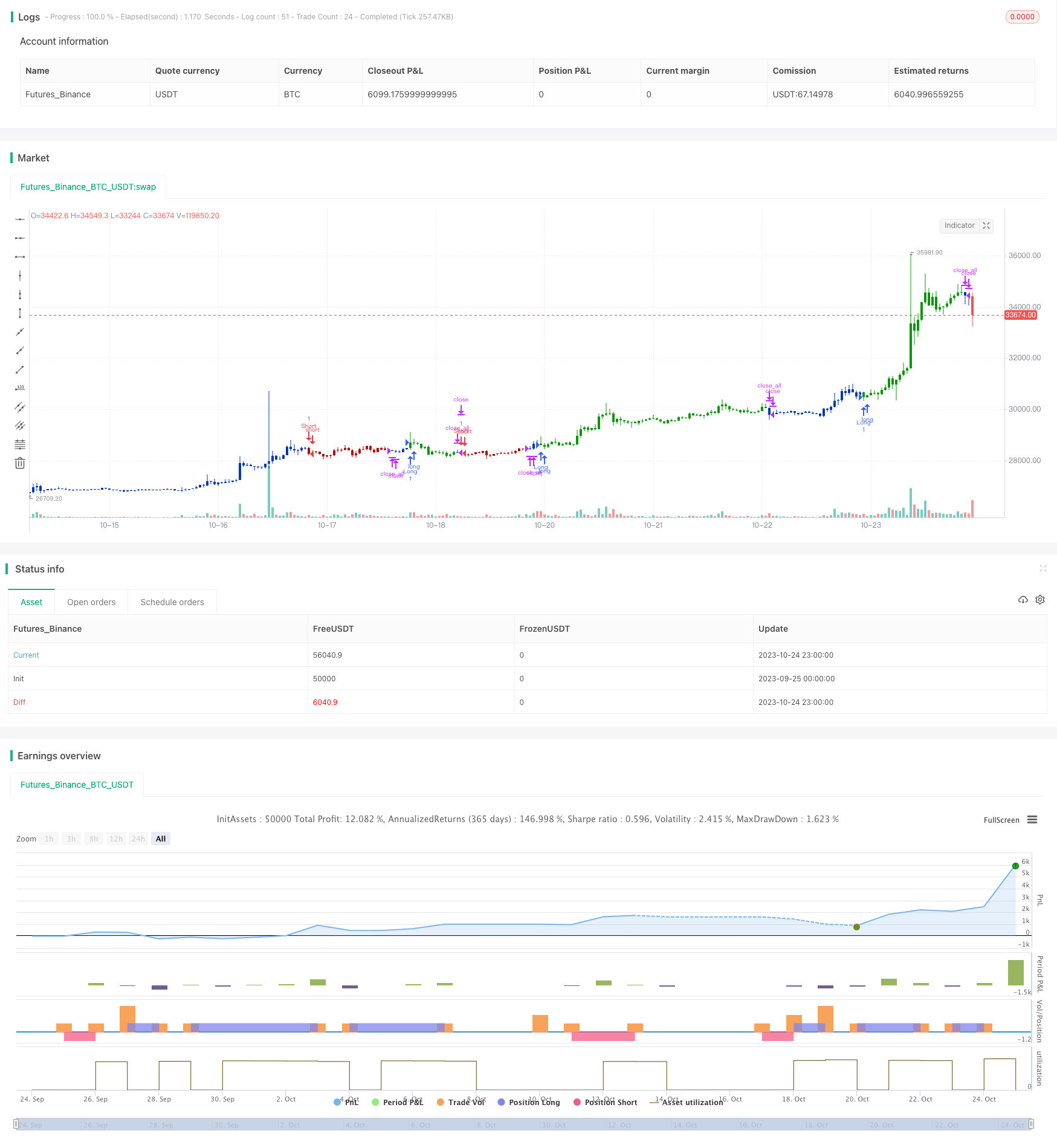Screen dimensions: 1057x1148
Task: Click the 33674.00 current price label
Action: click(x=1021, y=315)
